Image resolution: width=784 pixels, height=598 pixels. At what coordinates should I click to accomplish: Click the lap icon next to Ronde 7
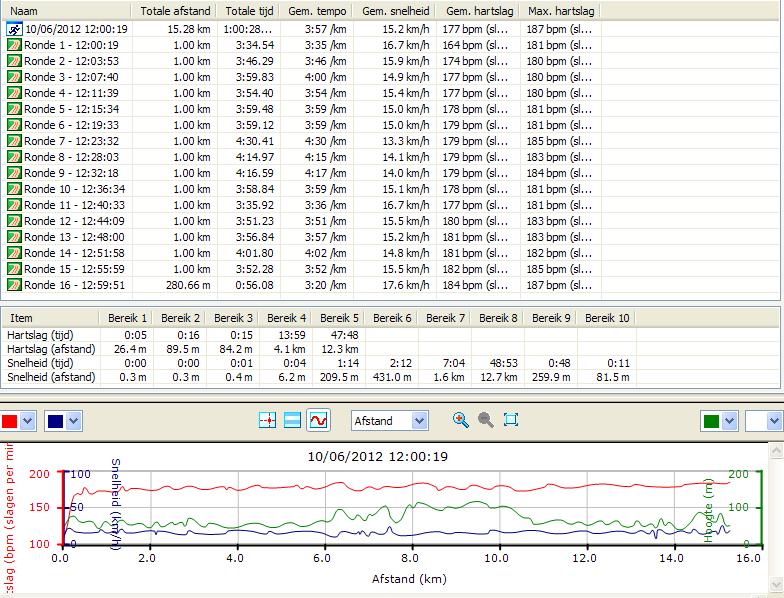14,141
